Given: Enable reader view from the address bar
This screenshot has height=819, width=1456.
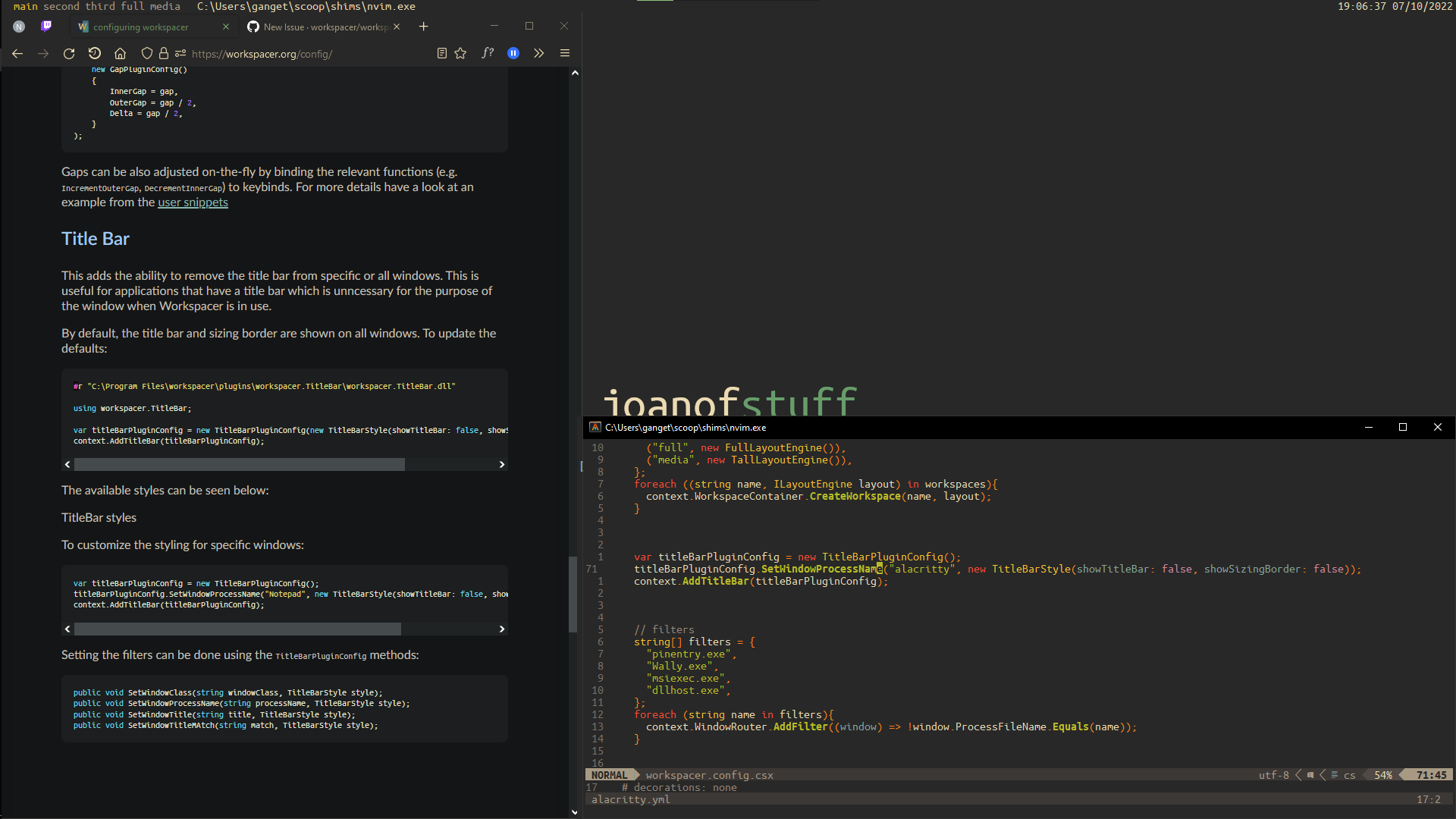Looking at the screenshot, I should click(442, 53).
